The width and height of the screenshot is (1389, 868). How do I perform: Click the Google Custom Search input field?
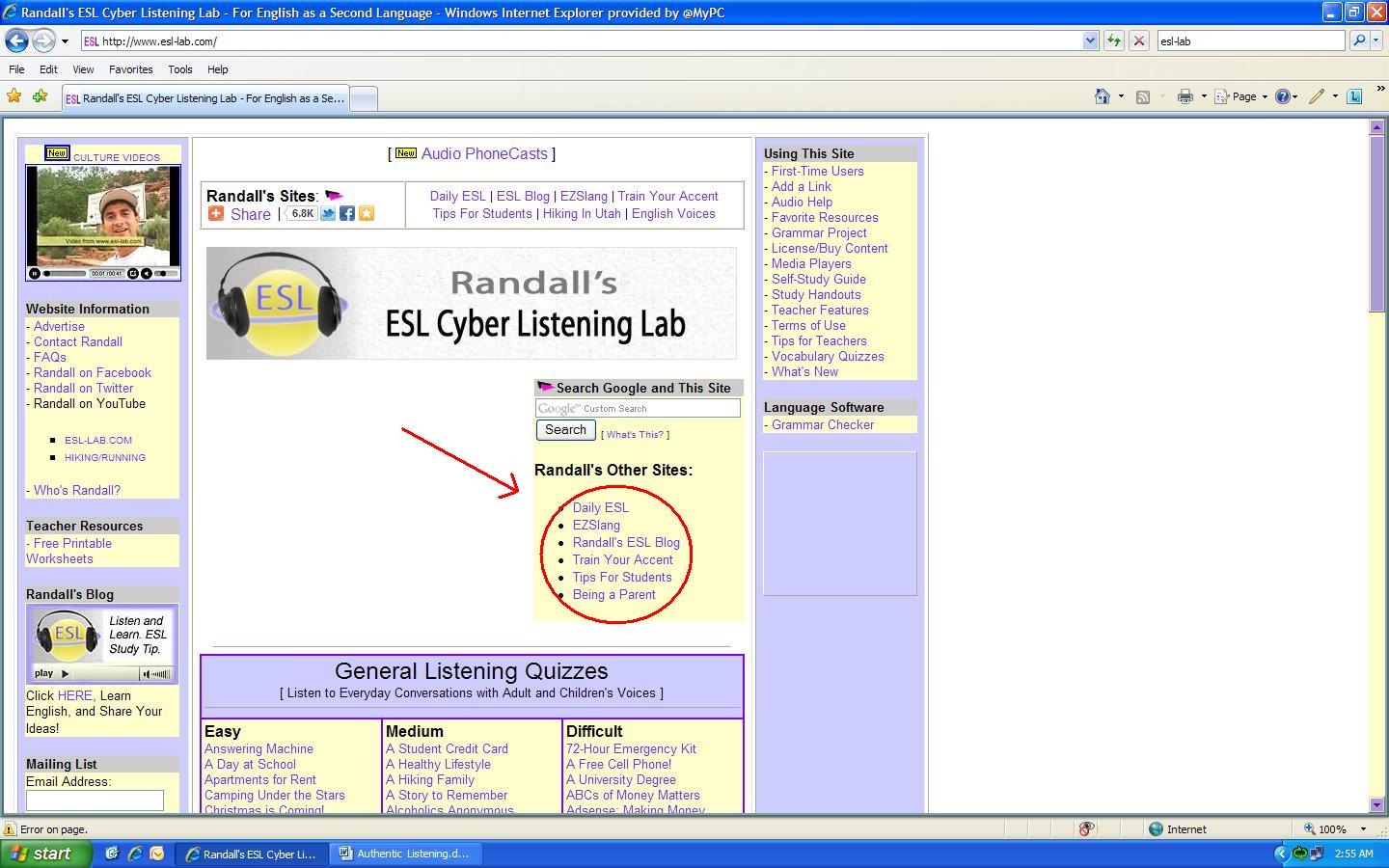[638, 408]
